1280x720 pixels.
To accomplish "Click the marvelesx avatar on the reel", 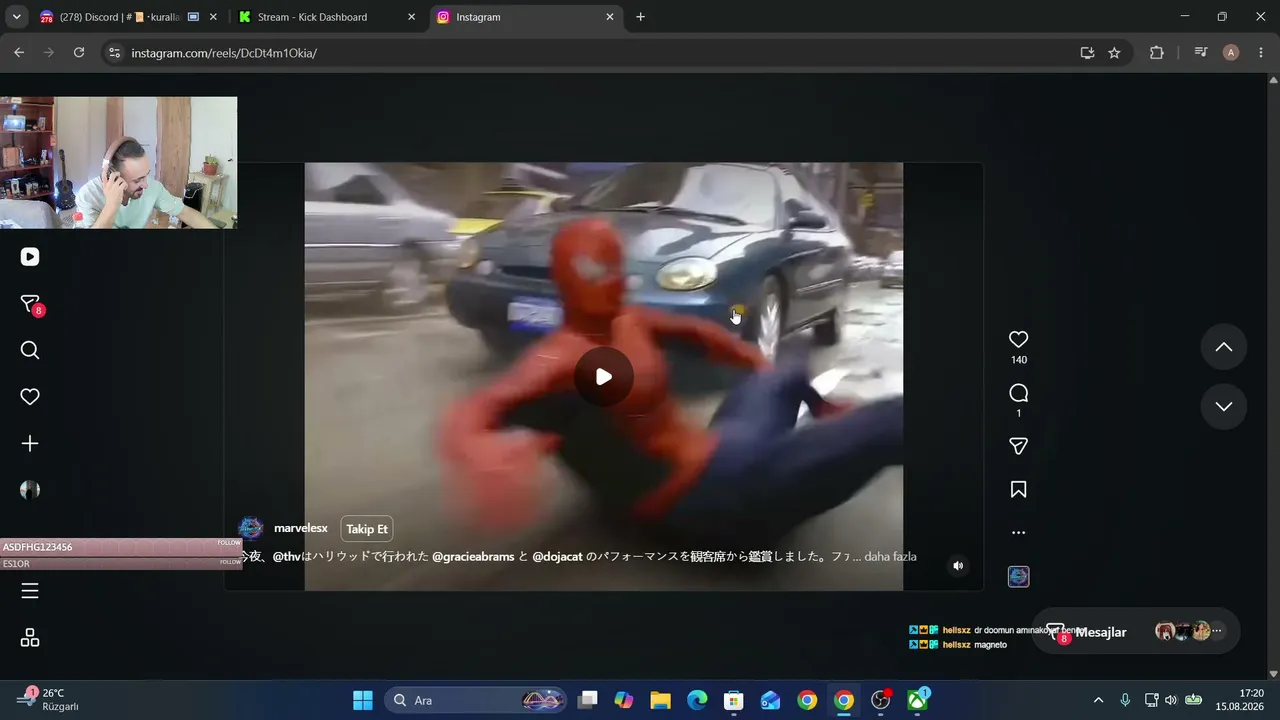I will pos(251,529).
